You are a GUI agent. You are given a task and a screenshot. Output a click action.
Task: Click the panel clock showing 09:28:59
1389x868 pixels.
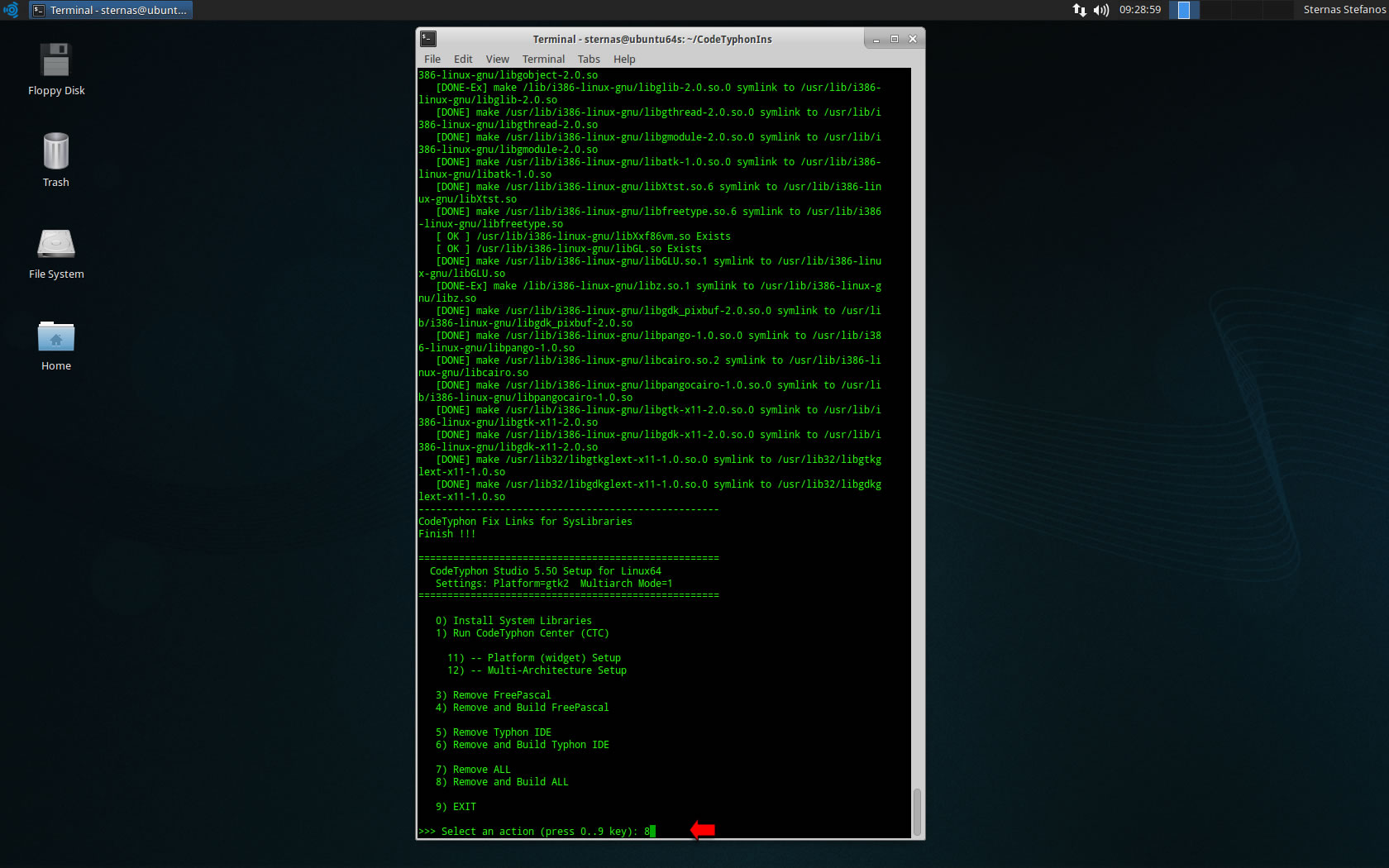click(x=1140, y=10)
